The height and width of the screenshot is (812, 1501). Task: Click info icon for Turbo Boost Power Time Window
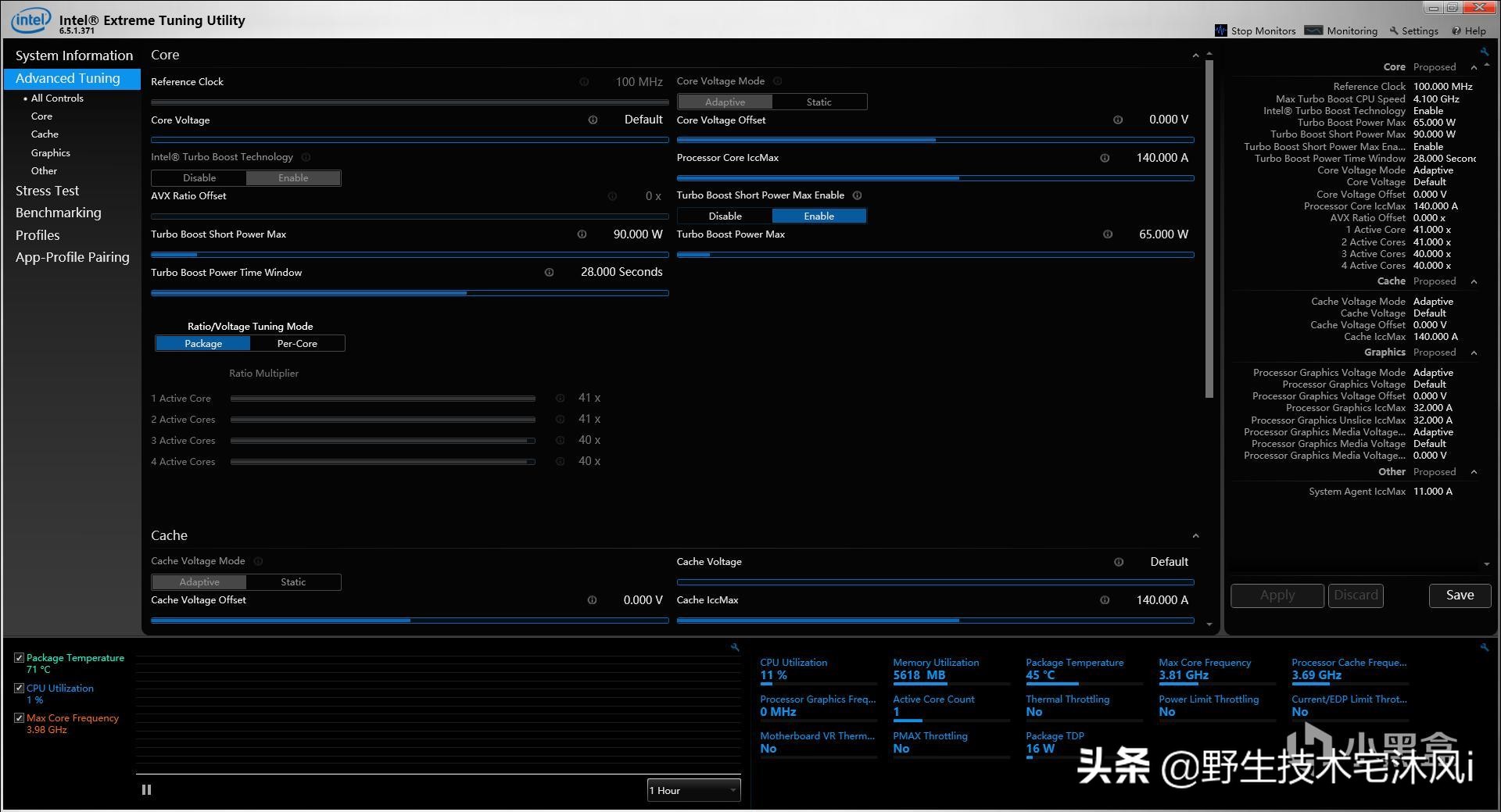point(549,273)
